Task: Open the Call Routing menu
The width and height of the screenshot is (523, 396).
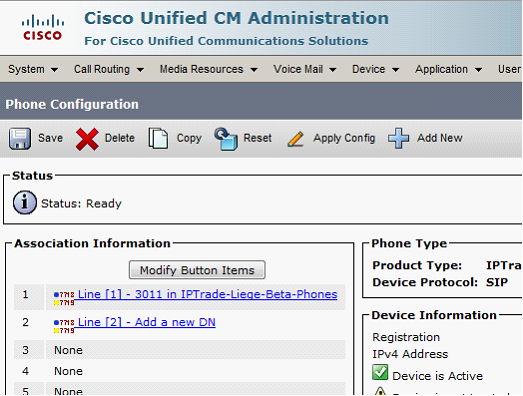Action: pos(109,69)
